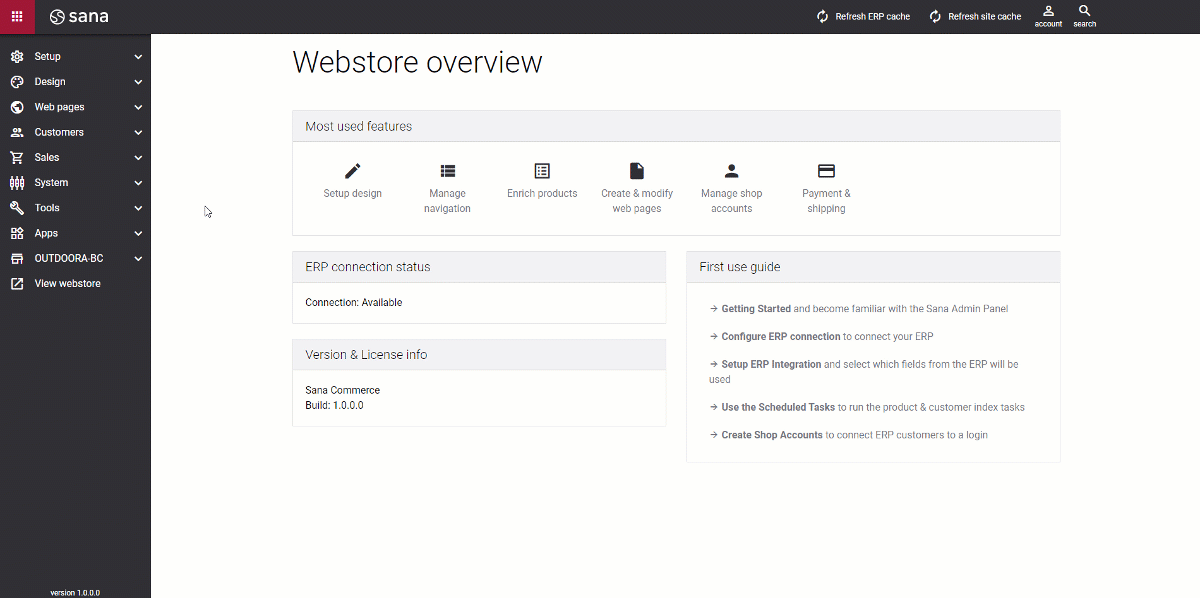The height and width of the screenshot is (598, 1200).
Task: Click the 'Webstore overview' heading
Action: [417, 62]
